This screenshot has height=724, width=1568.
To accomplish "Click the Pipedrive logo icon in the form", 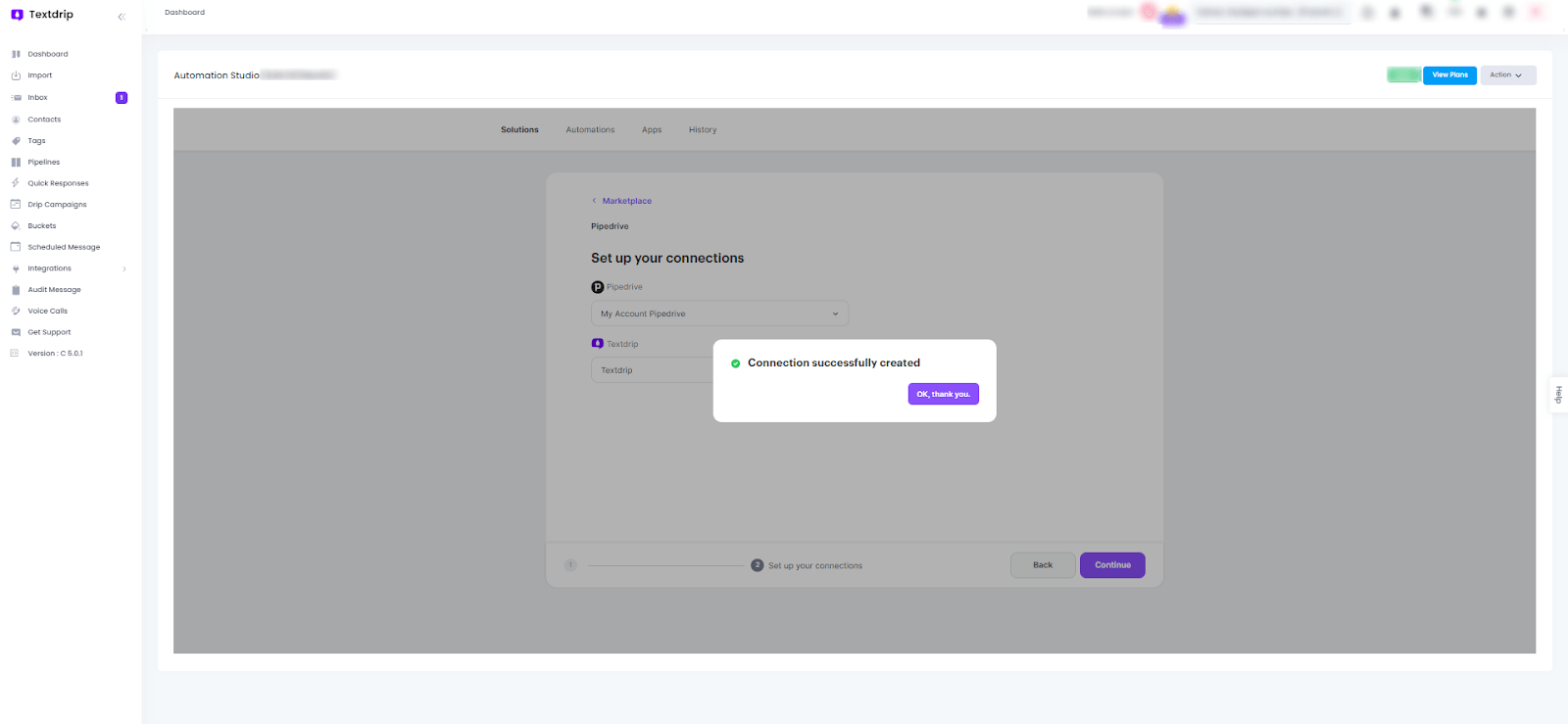I will coord(598,287).
